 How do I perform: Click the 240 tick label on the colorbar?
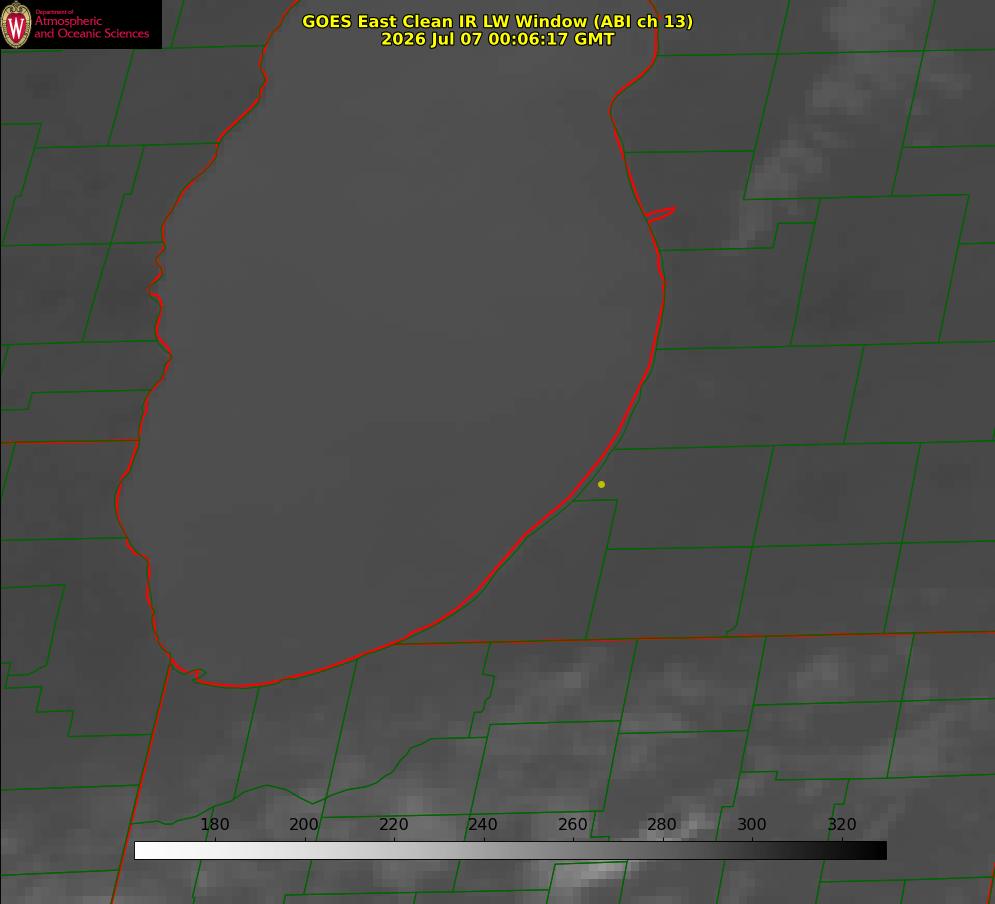tap(483, 824)
